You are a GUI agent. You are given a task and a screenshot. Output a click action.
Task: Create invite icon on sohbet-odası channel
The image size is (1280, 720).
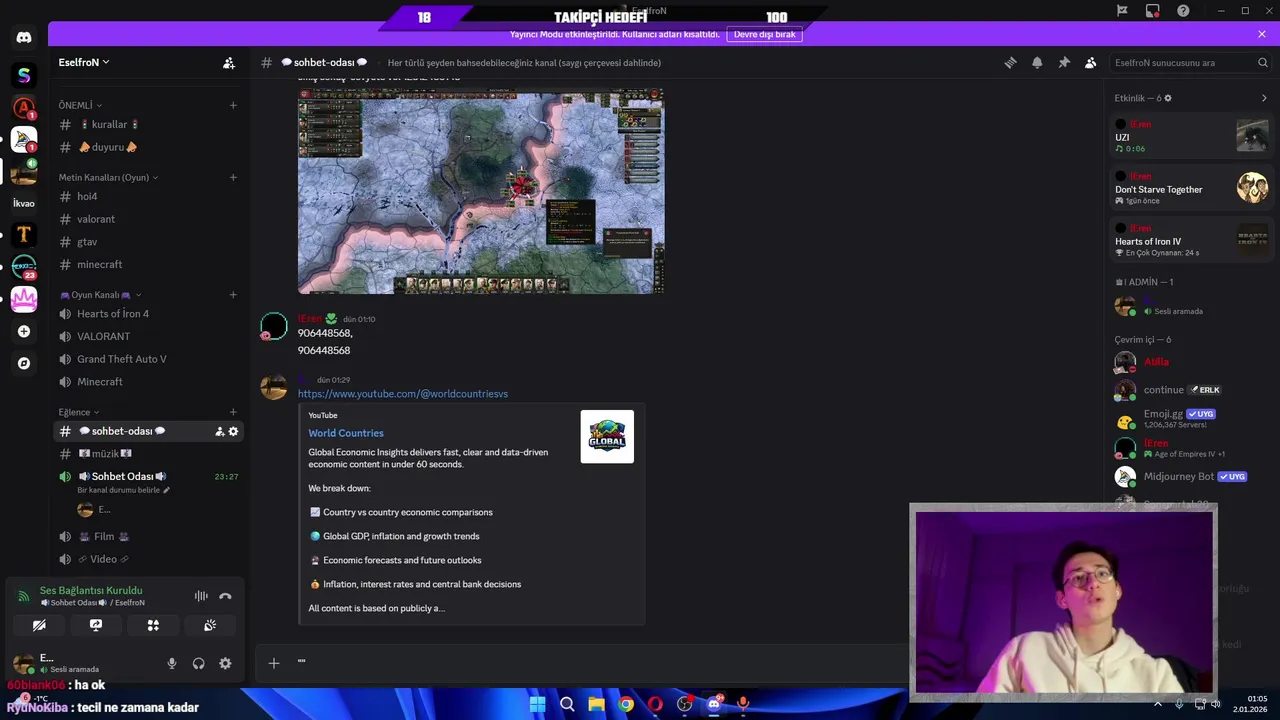[x=219, y=431]
